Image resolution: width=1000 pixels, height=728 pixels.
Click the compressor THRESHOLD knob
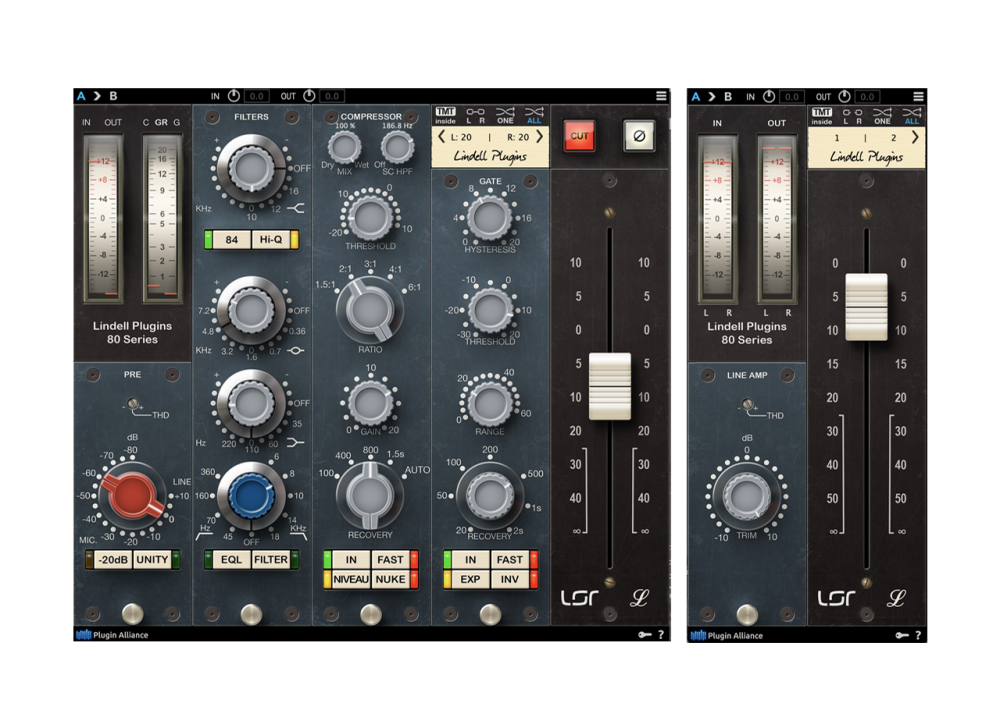[x=370, y=217]
